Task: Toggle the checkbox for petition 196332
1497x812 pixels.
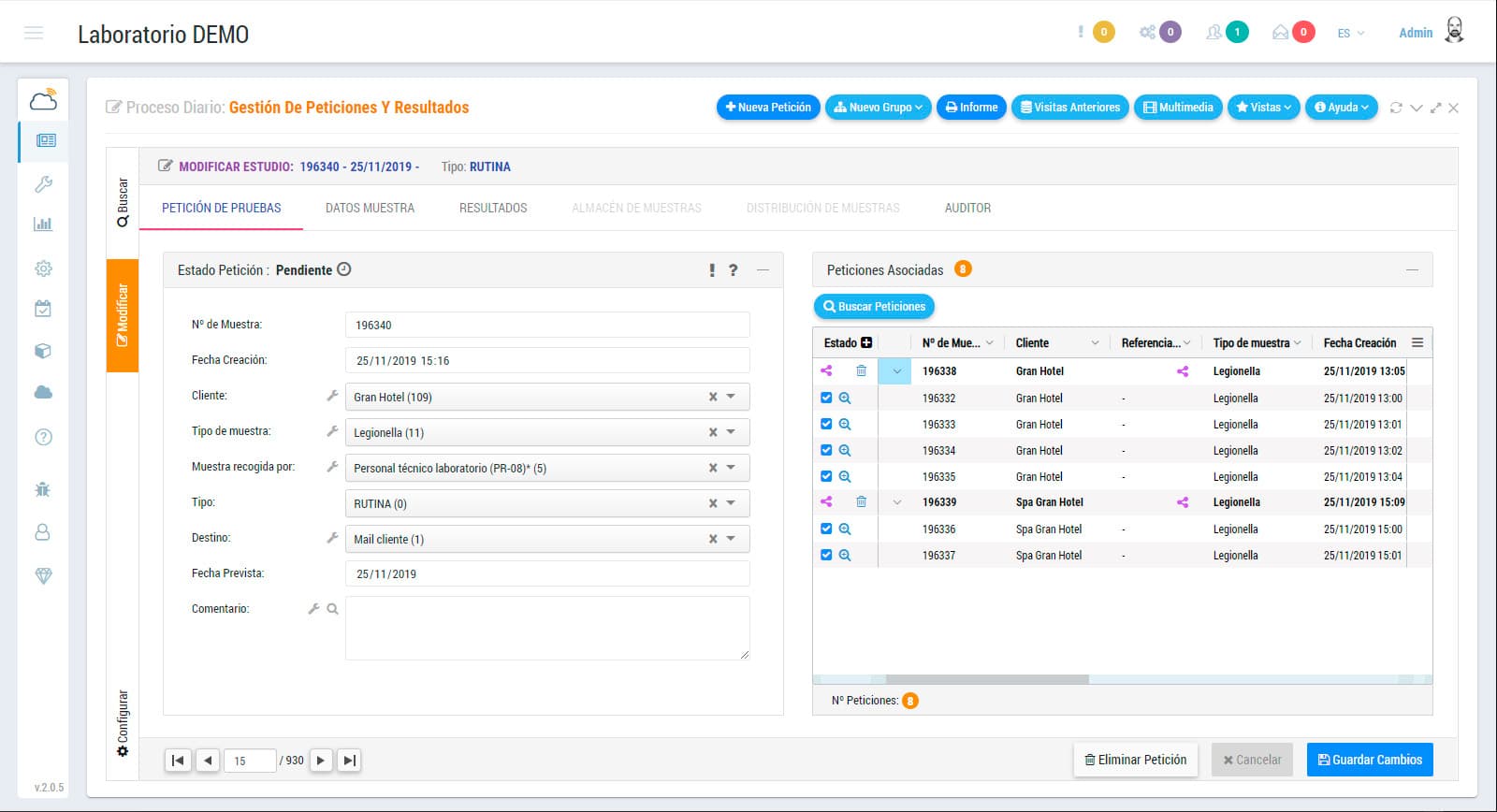Action: (x=826, y=398)
